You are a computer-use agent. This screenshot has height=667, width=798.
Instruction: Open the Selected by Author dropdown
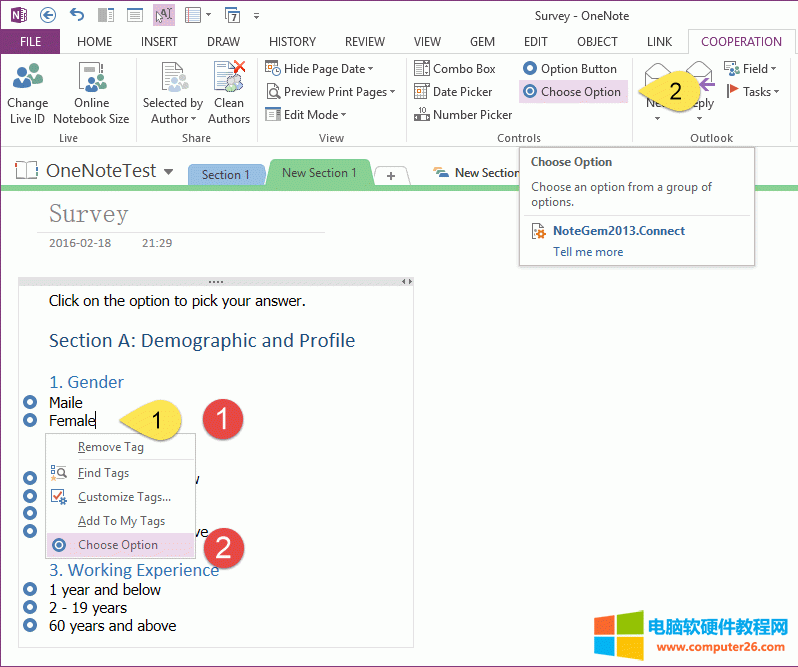[x=173, y=93]
